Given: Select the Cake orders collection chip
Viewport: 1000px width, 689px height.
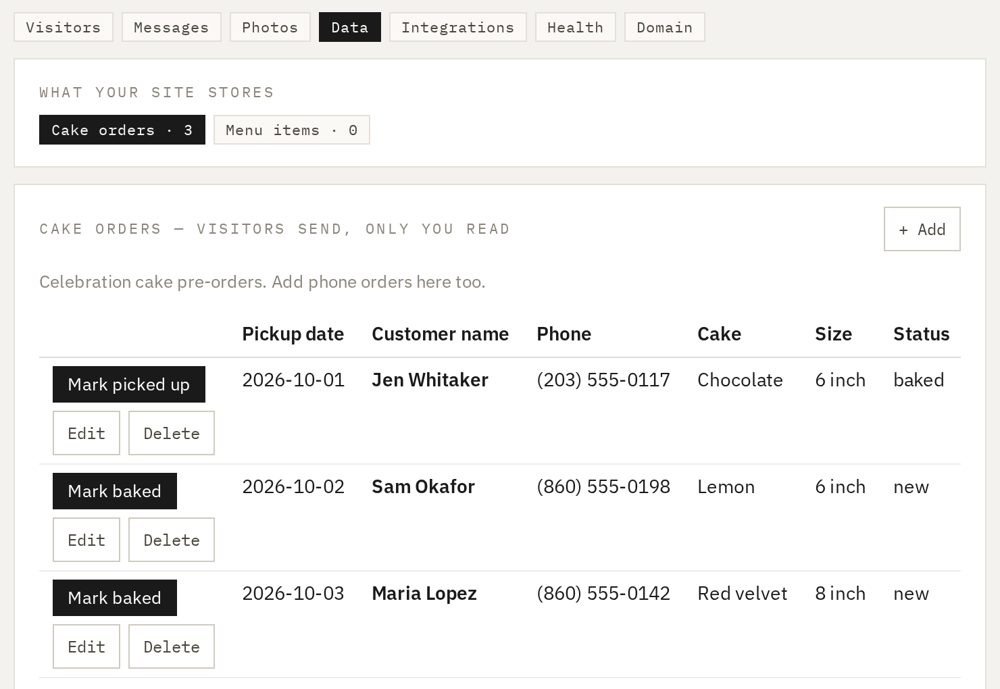Looking at the screenshot, I should pos(122,130).
